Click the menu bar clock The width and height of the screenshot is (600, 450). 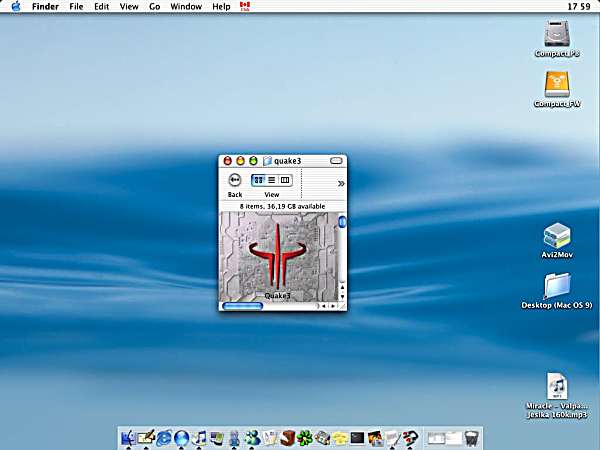coord(579,7)
